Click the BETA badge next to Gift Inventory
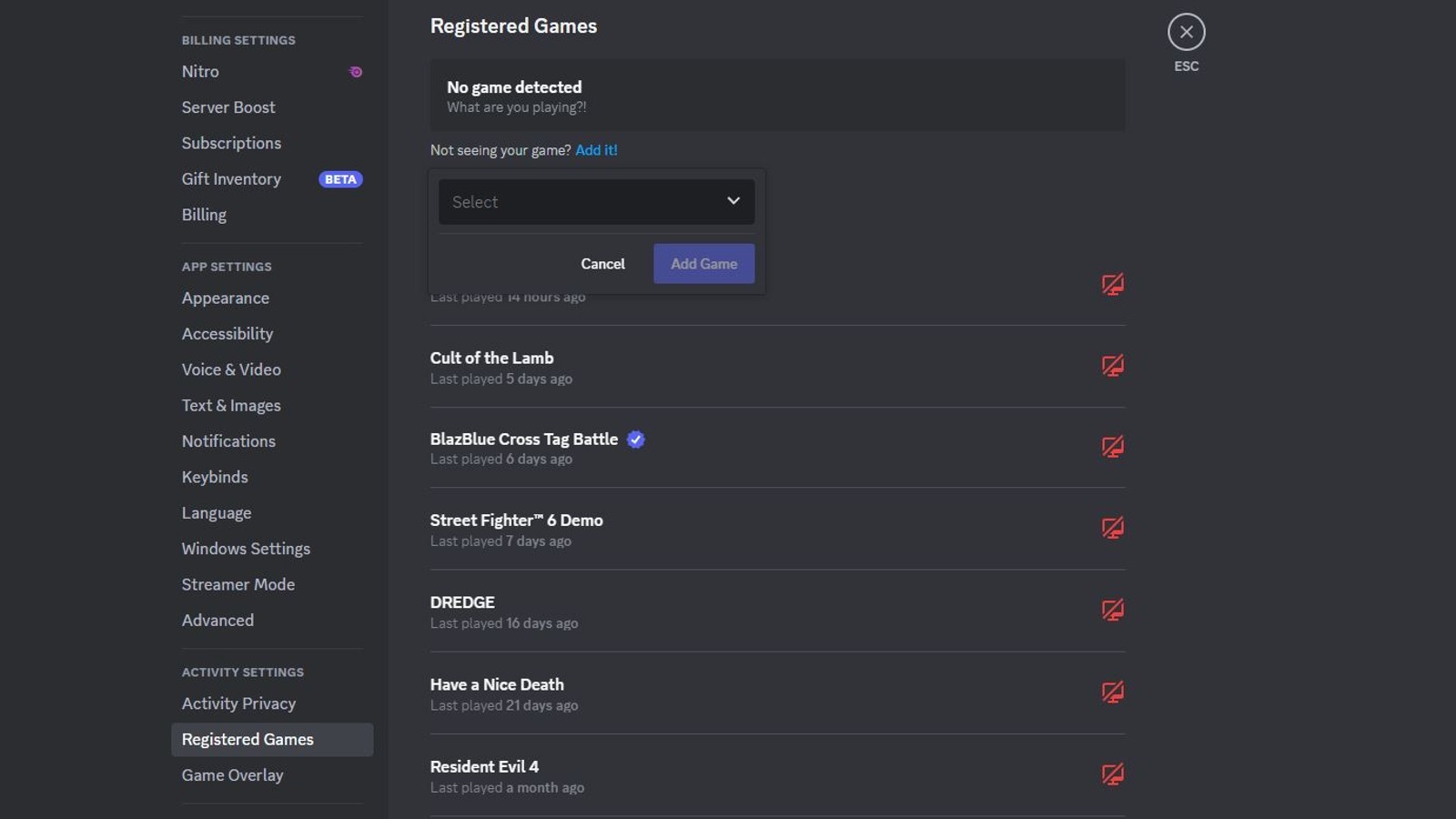The height and width of the screenshot is (819, 1456). tap(340, 179)
